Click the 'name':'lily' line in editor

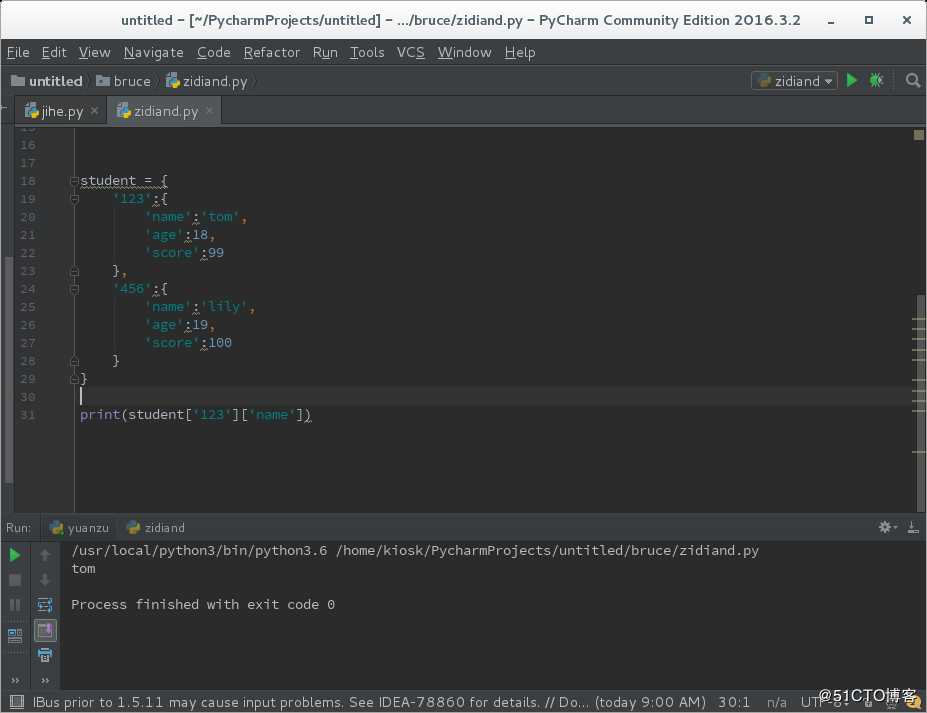[x=200, y=307]
